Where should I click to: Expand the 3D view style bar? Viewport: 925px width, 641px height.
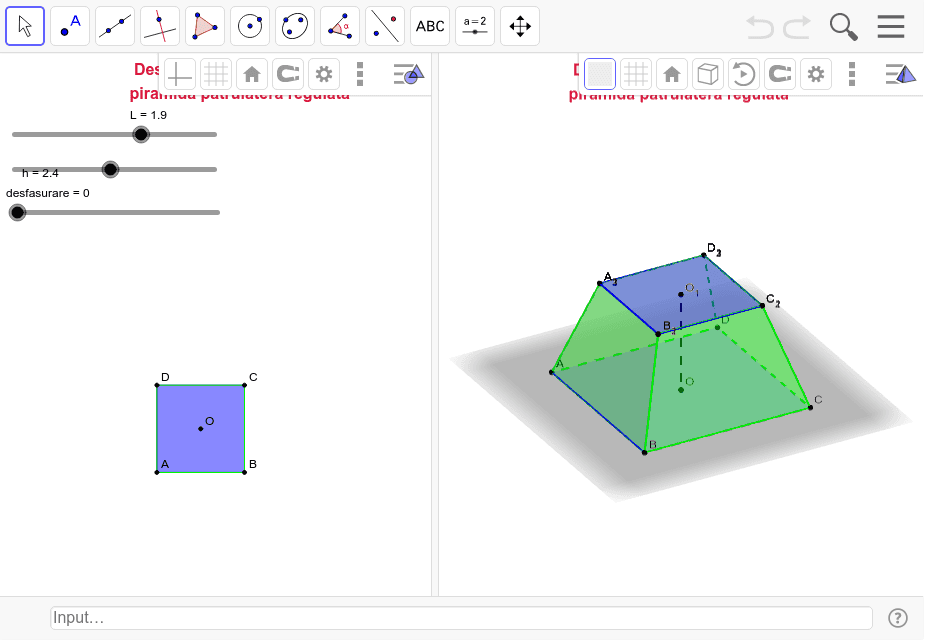[x=900, y=74]
